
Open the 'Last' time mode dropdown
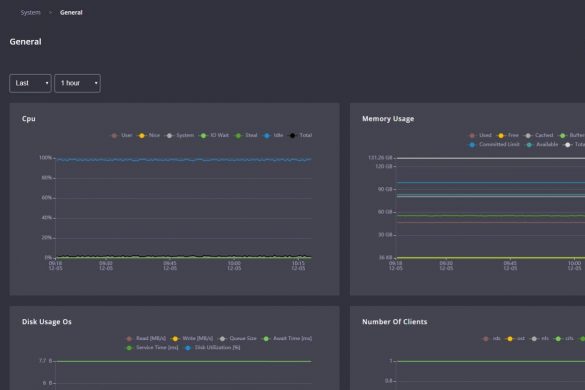click(x=30, y=83)
